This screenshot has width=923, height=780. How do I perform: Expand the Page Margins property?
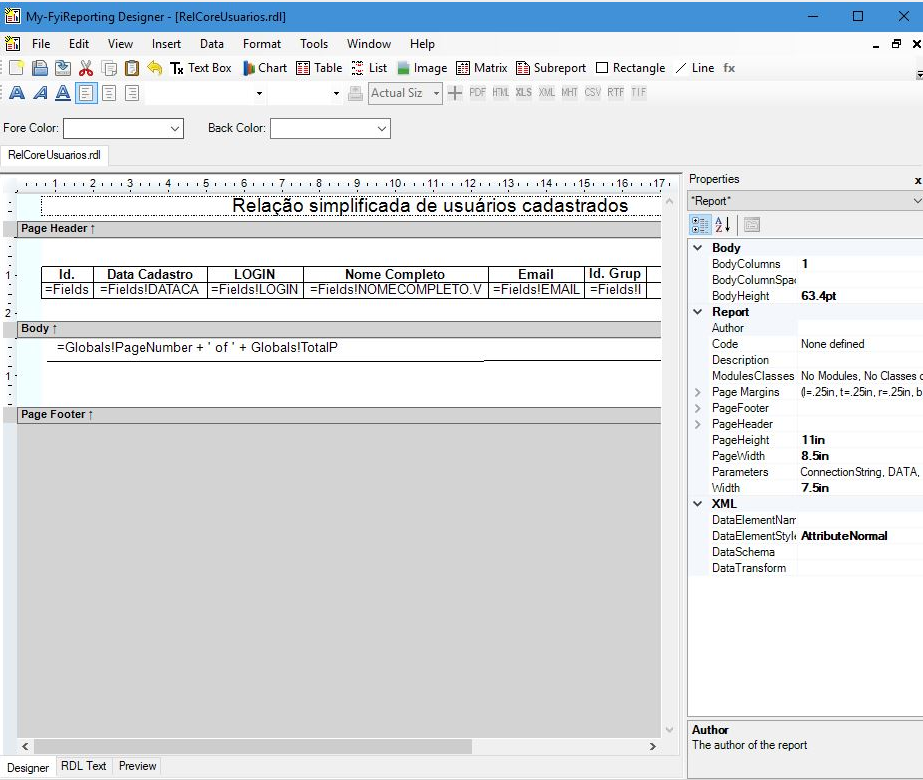[x=698, y=392]
